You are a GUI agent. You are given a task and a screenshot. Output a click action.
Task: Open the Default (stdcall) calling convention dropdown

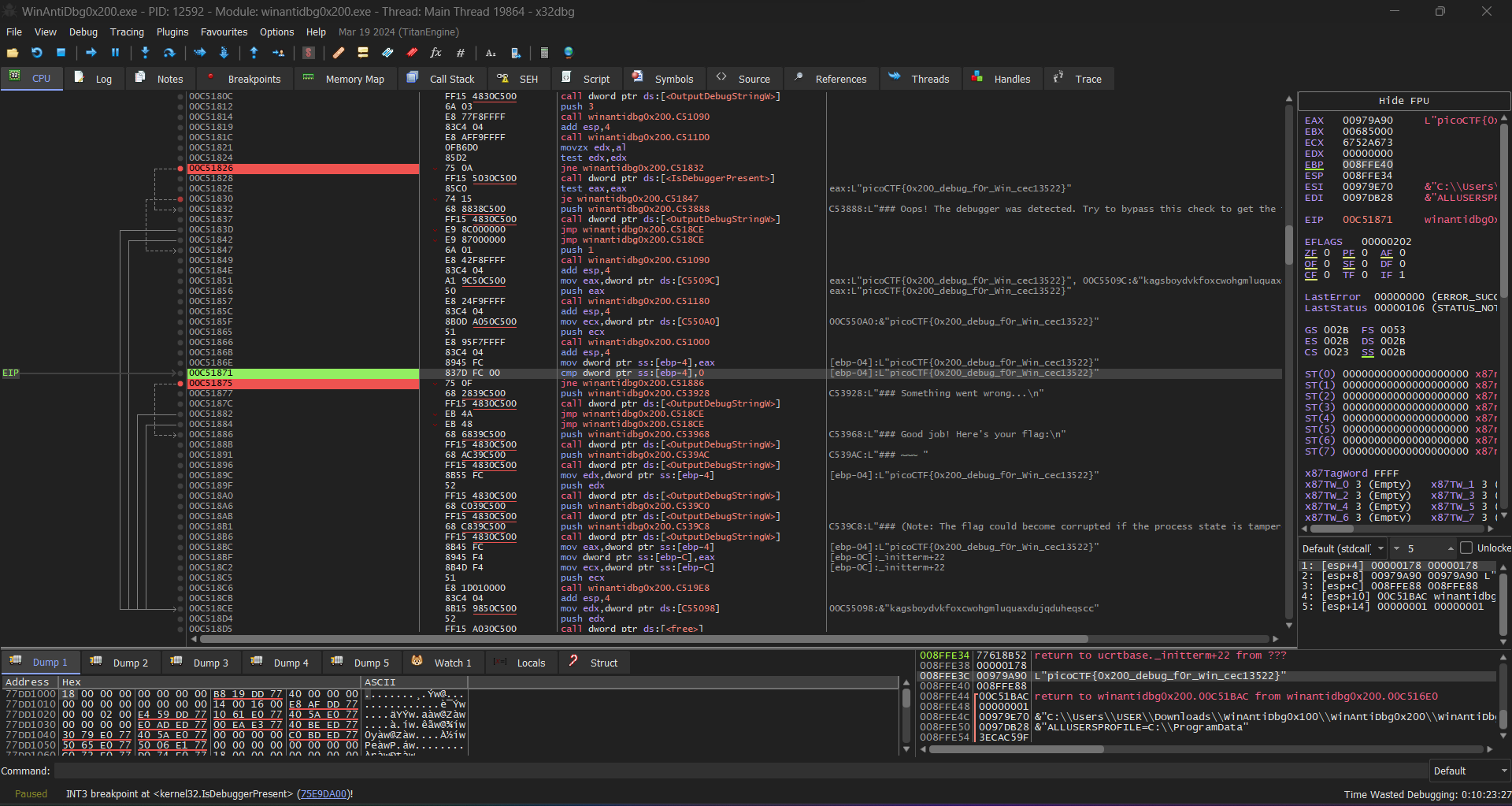pos(1342,548)
